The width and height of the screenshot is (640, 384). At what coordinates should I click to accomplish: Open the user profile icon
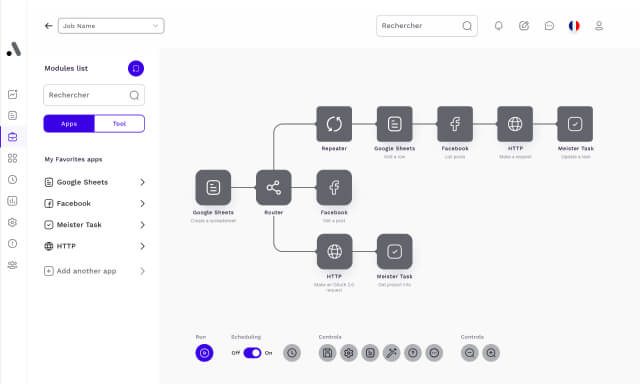pos(599,26)
